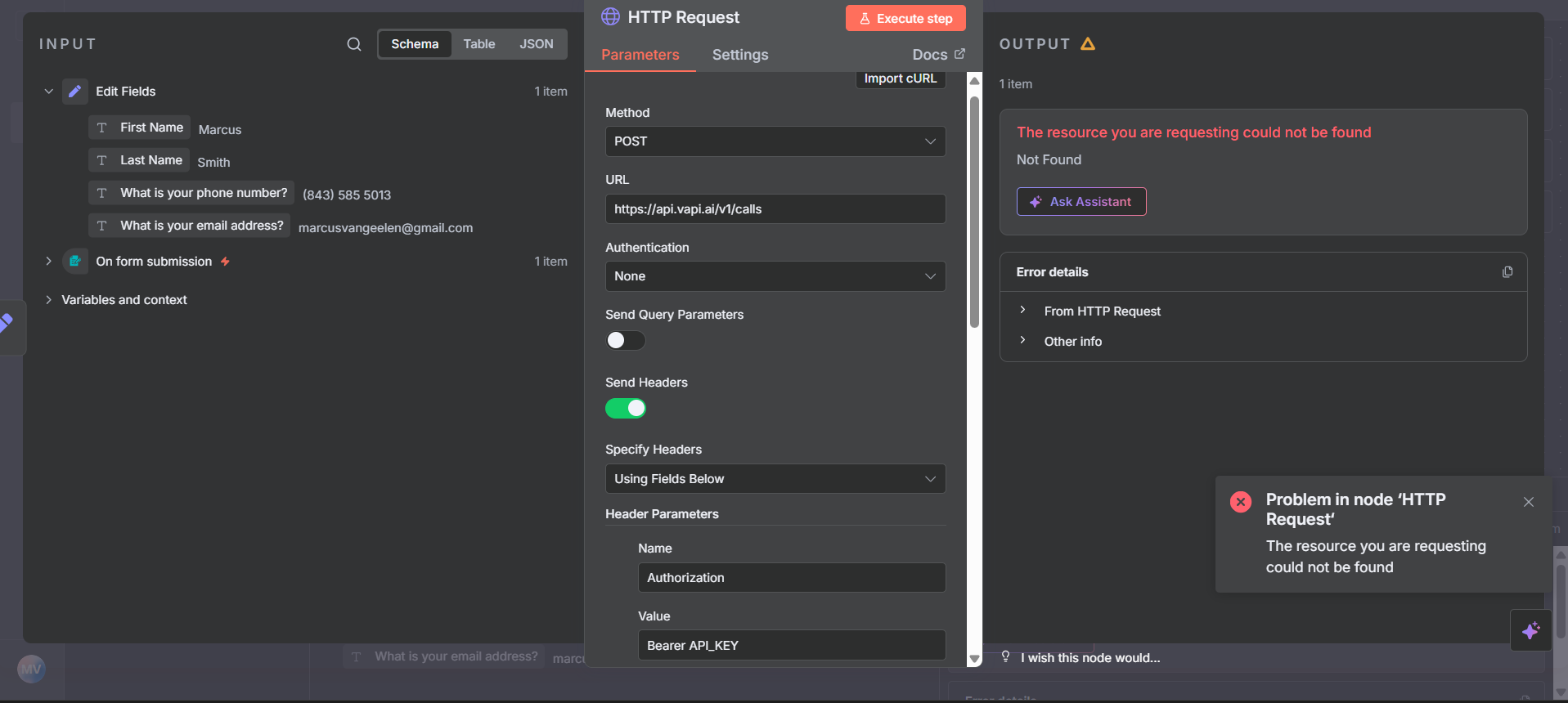Click the Import cURL button
This screenshot has height=703, width=1568.
click(901, 78)
